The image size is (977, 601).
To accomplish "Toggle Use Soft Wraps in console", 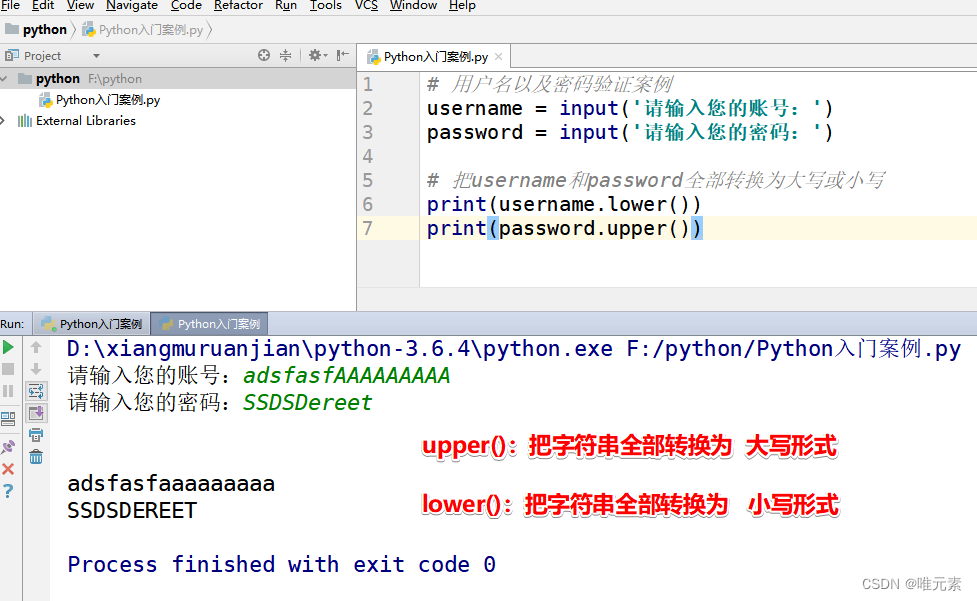I will pos(36,391).
